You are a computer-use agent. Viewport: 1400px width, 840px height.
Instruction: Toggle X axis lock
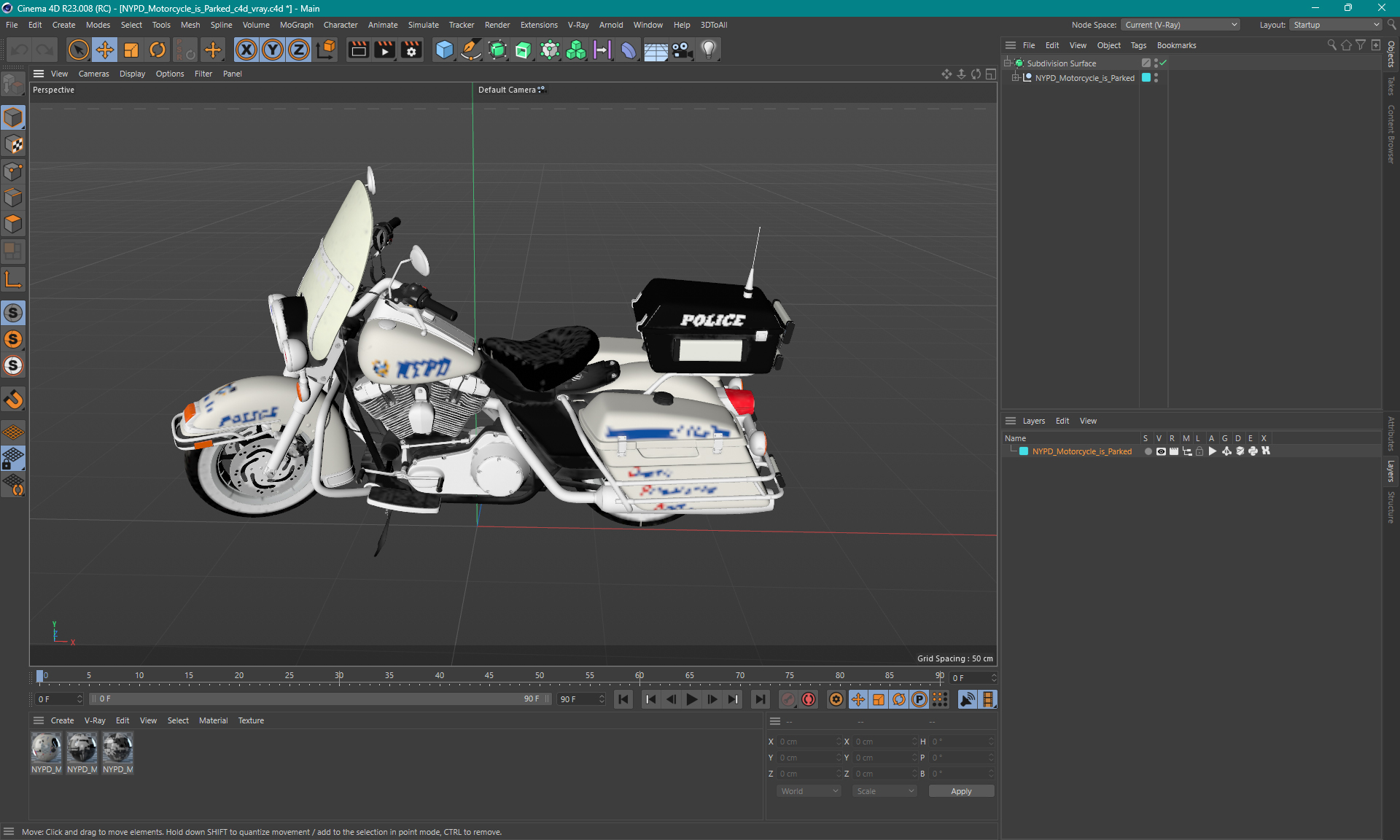pyautogui.click(x=246, y=50)
